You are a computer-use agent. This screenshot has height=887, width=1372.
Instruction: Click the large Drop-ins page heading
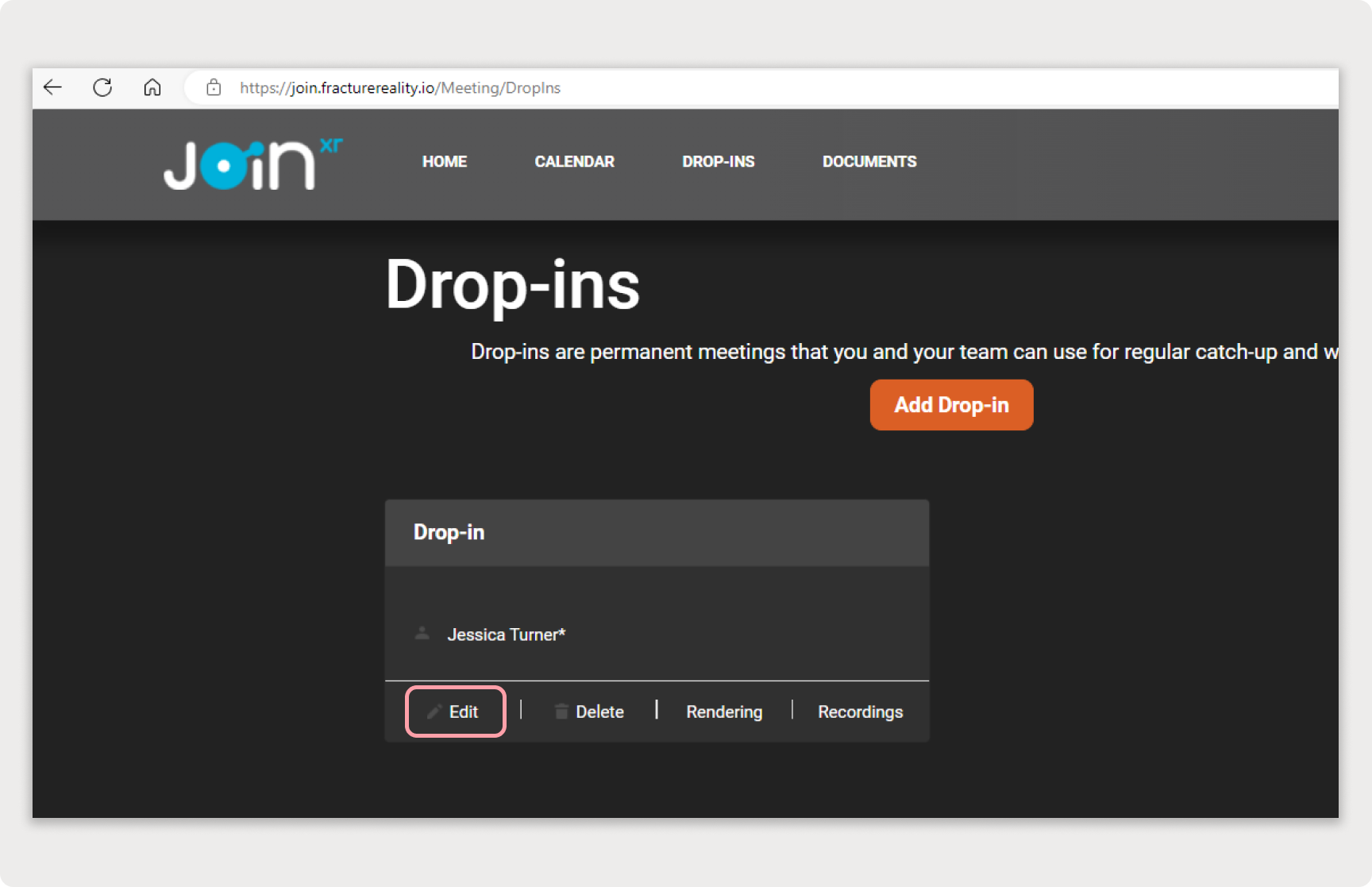pyautogui.click(x=512, y=285)
